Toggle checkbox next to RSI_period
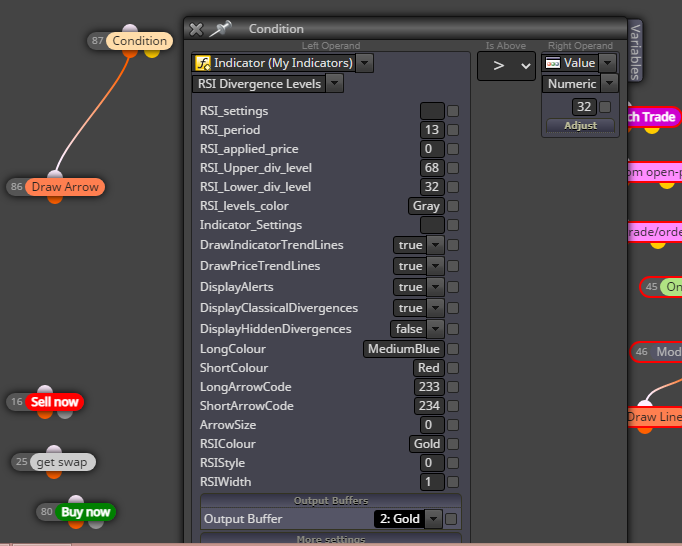Screen dimensions: 682x546 (x=453, y=130)
